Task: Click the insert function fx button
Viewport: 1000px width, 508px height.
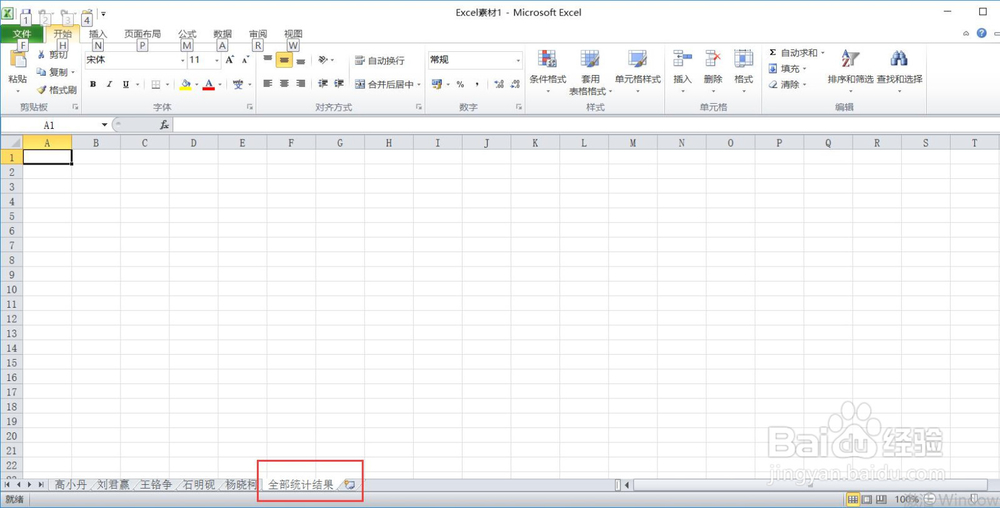Action: [x=165, y=125]
